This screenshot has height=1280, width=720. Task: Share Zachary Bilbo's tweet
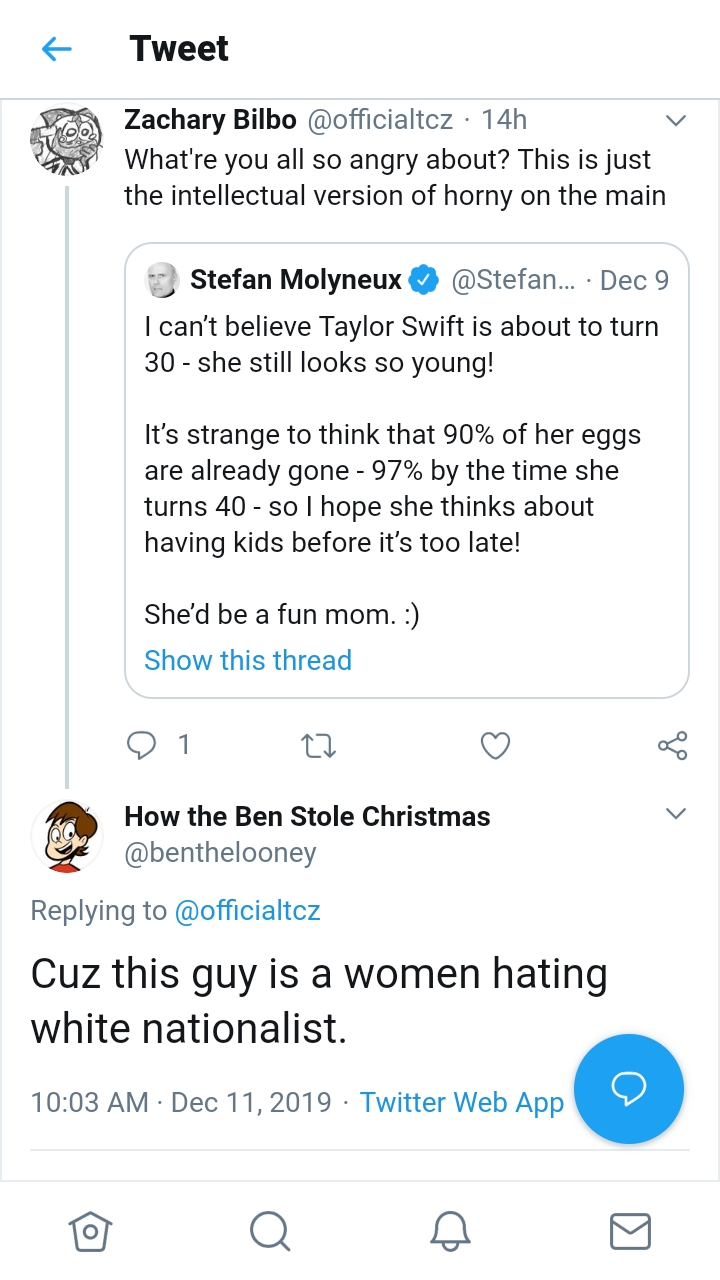(x=672, y=746)
